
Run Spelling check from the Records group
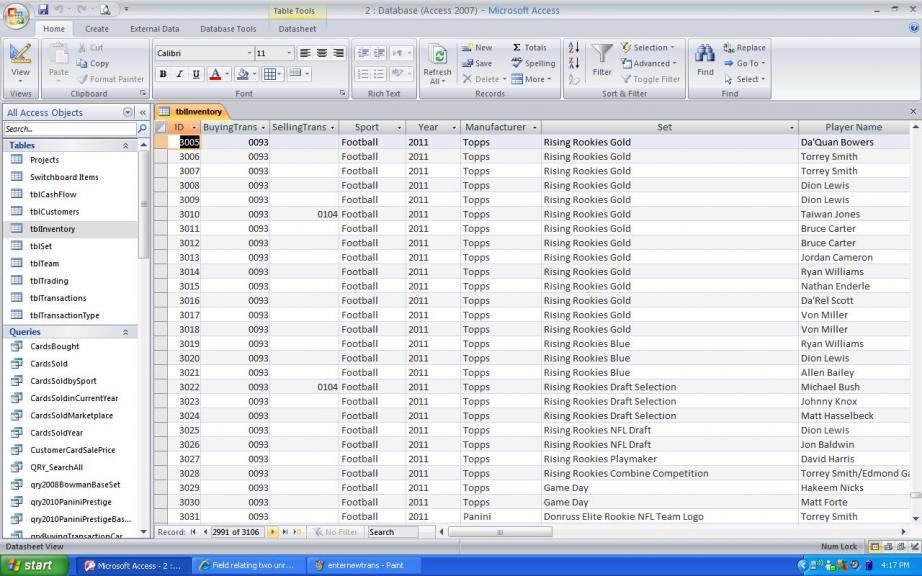coord(533,63)
